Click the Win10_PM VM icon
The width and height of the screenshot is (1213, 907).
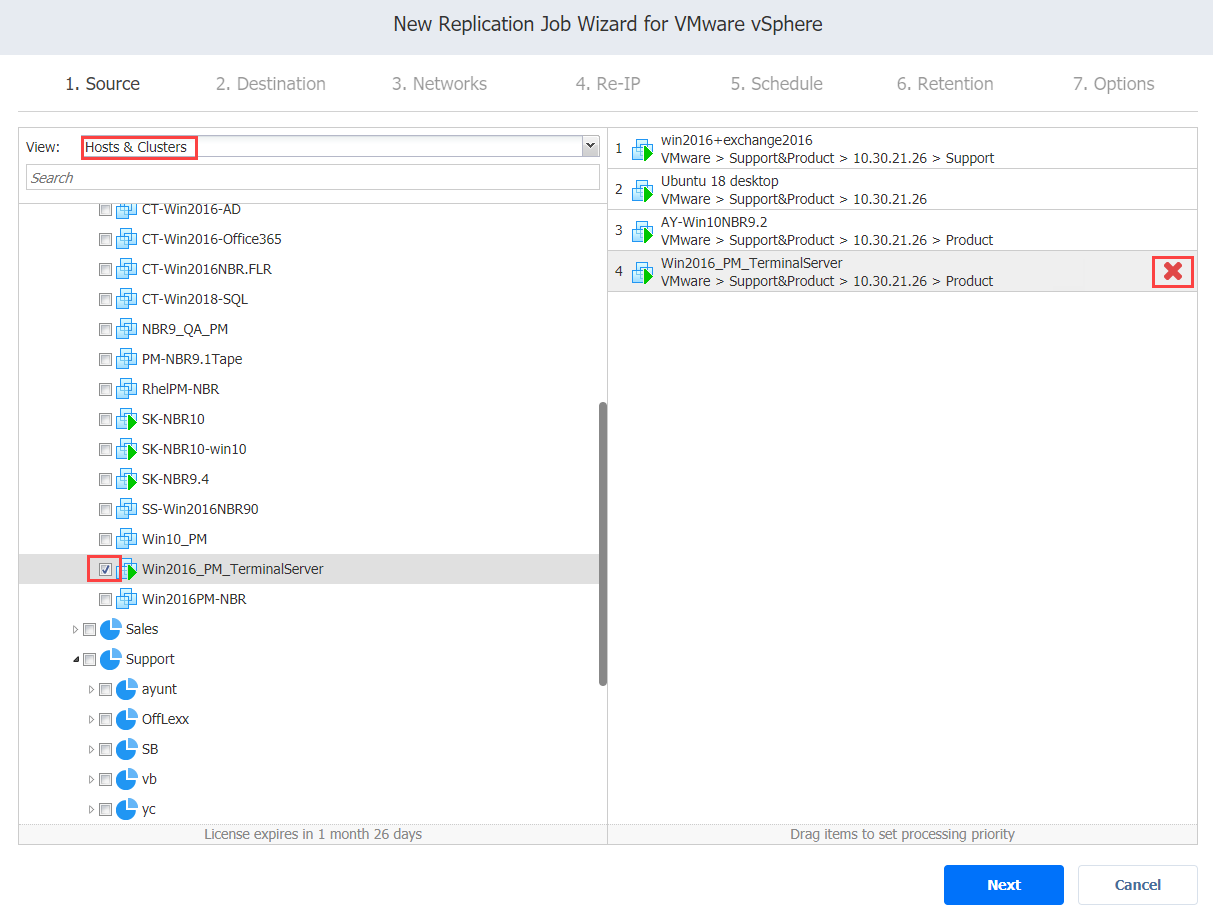click(126, 540)
